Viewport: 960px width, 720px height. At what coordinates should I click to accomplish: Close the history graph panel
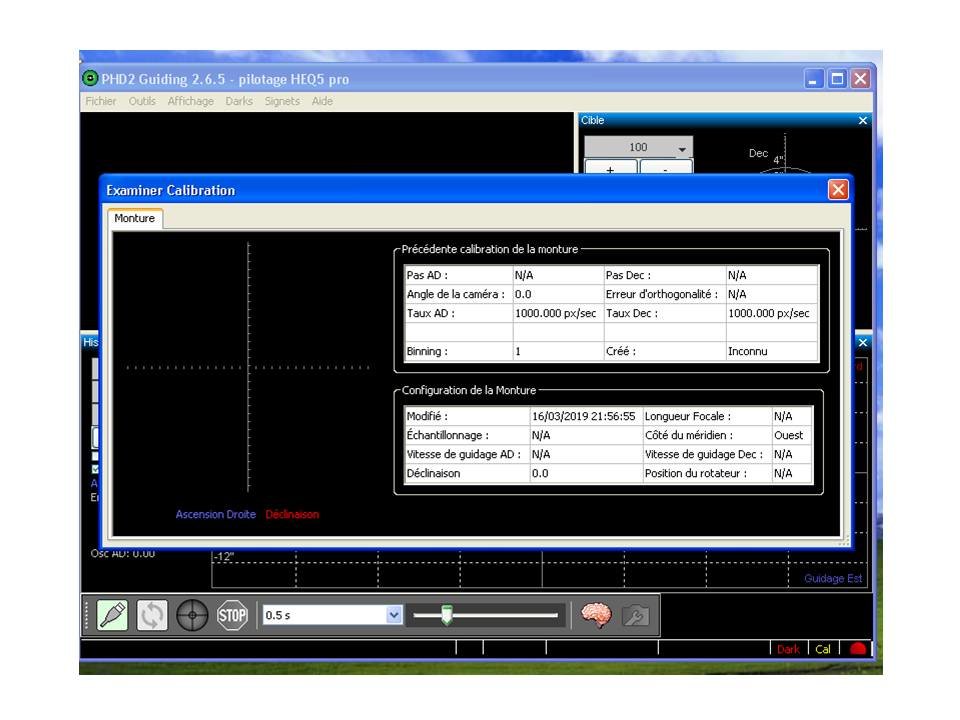(863, 342)
